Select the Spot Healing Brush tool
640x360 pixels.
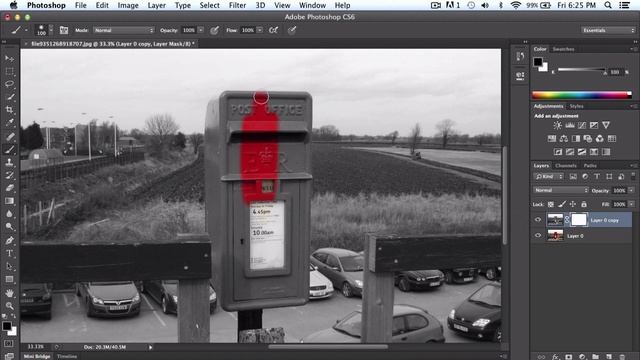point(9,136)
